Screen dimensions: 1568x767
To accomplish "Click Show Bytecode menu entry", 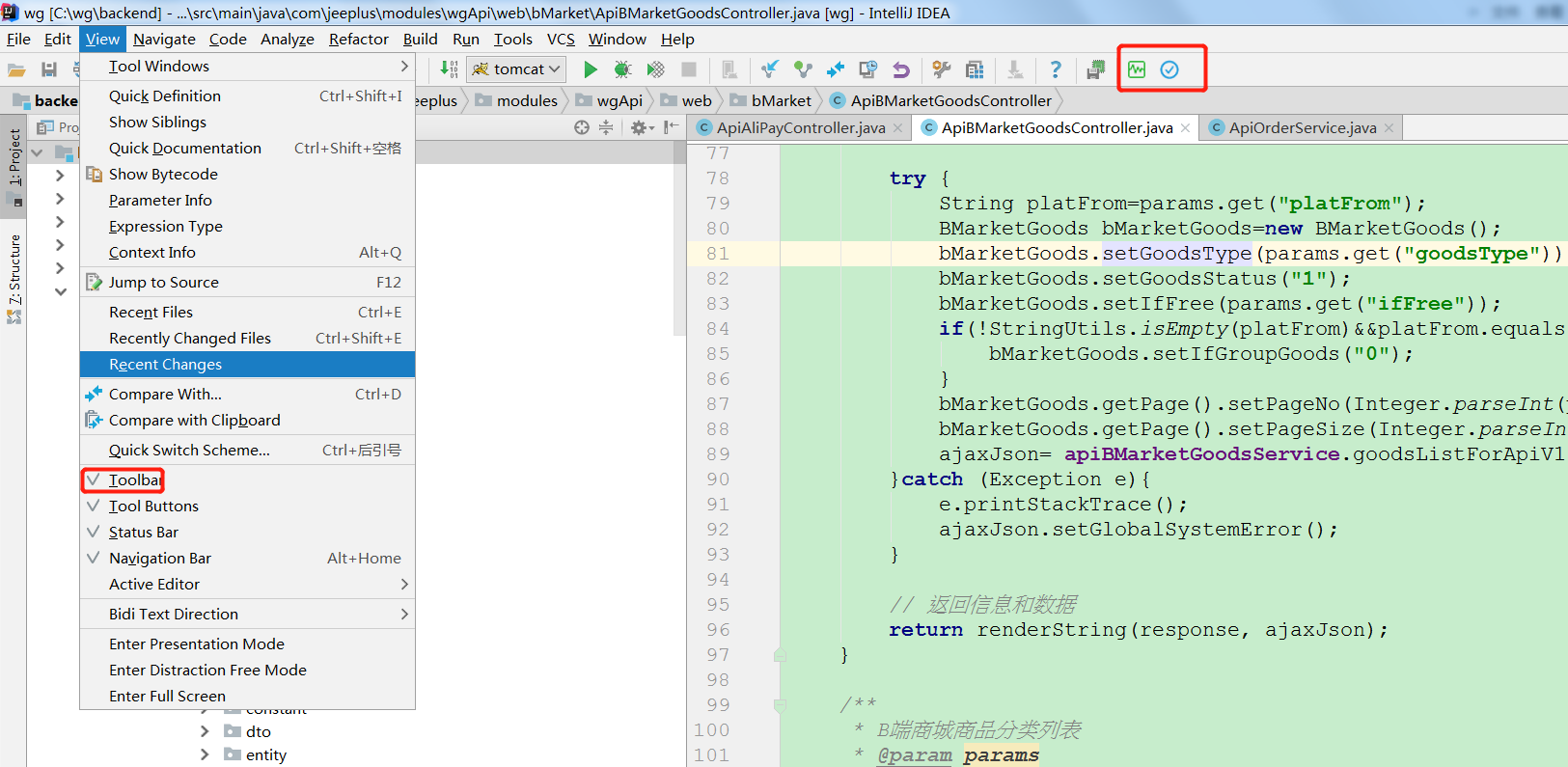I will coord(247,174).
